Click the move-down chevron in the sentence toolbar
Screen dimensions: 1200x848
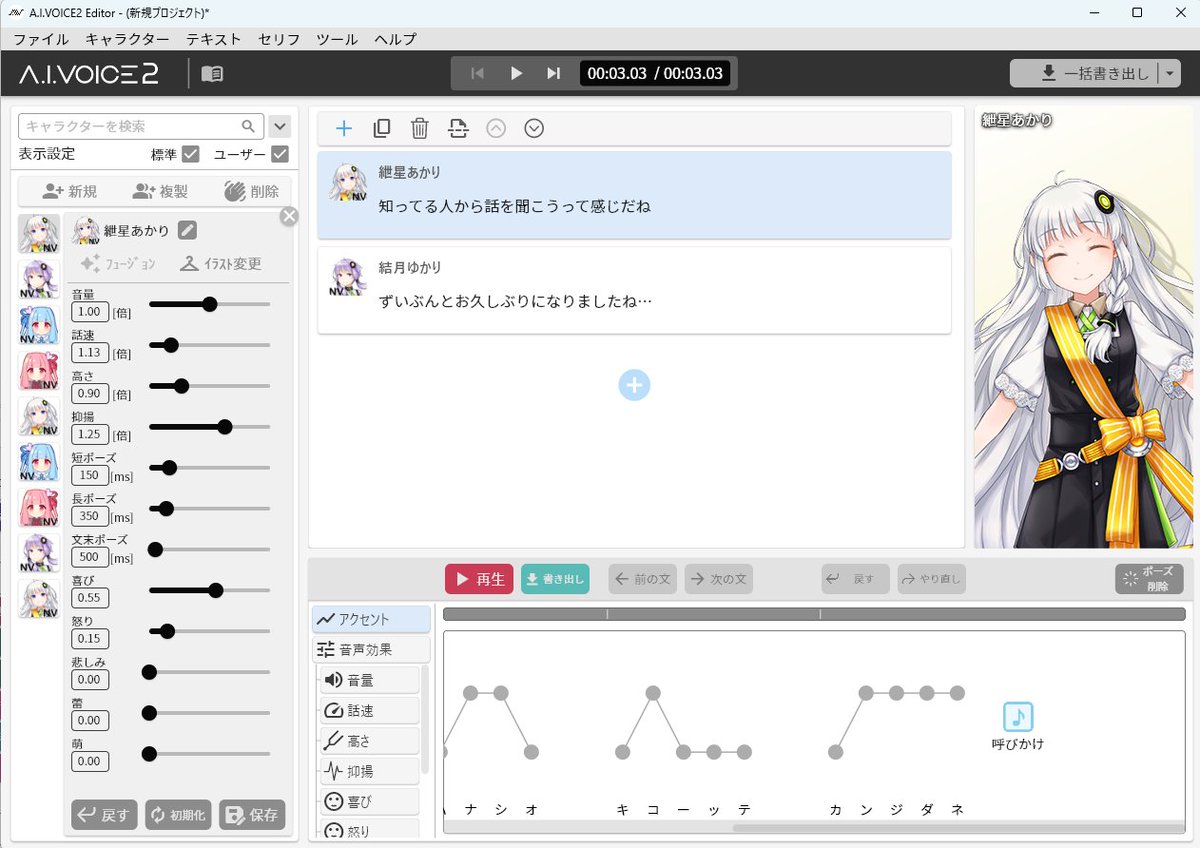pyautogui.click(x=534, y=128)
